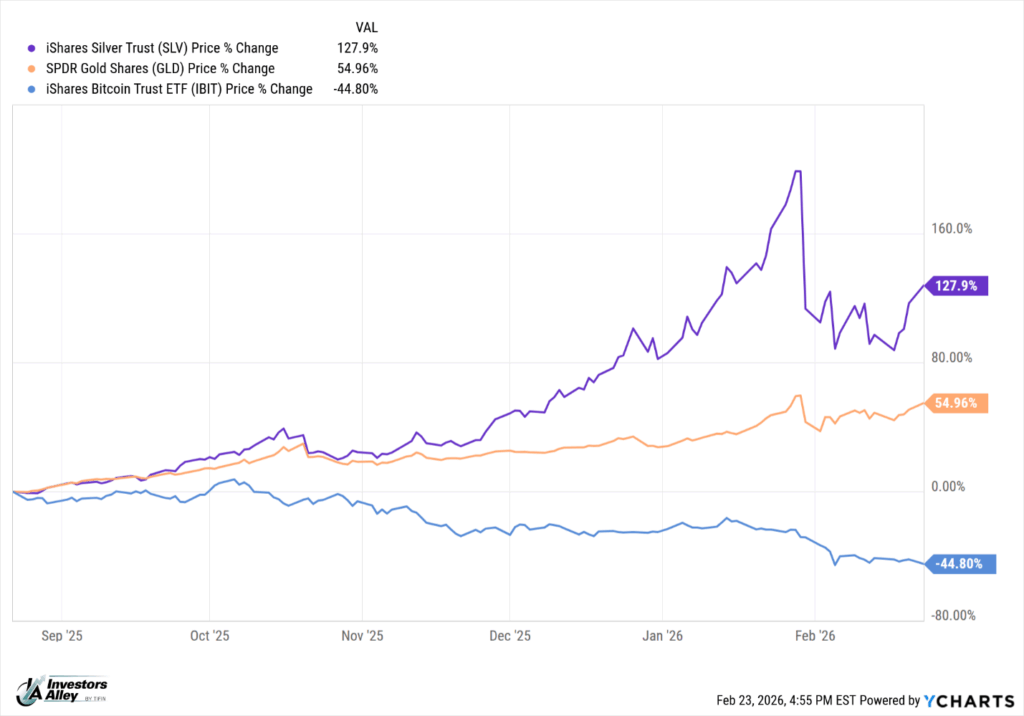Click the Nov '25 x-axis label
This screenshot has height=716, width=1024.
point(362,635)
